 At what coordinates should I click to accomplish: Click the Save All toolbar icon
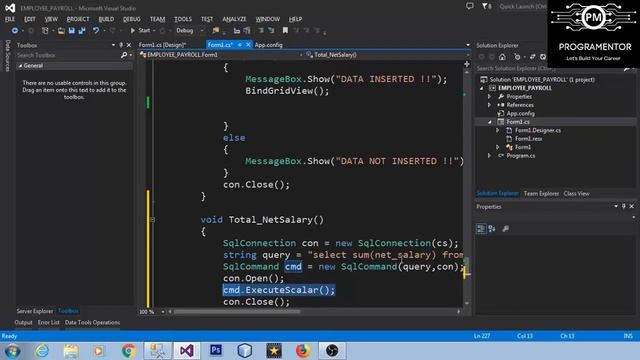pyautogui.click(x=82, y=31)
